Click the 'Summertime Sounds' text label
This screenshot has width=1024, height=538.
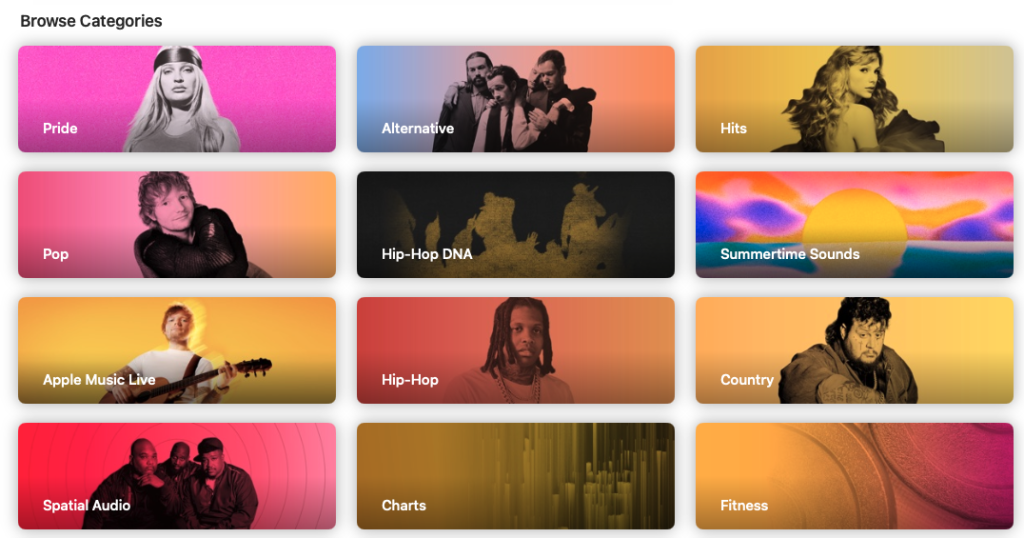point(790,254)
